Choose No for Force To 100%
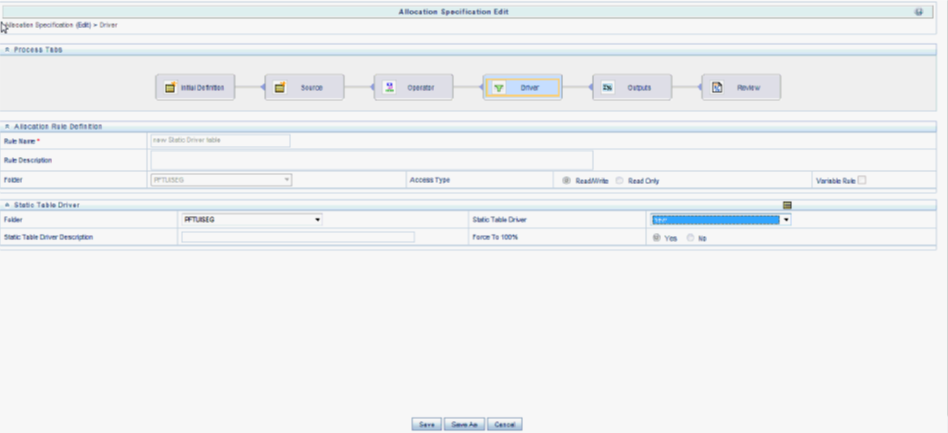This screenshot has width=948, height=433. tap(690, 238)
